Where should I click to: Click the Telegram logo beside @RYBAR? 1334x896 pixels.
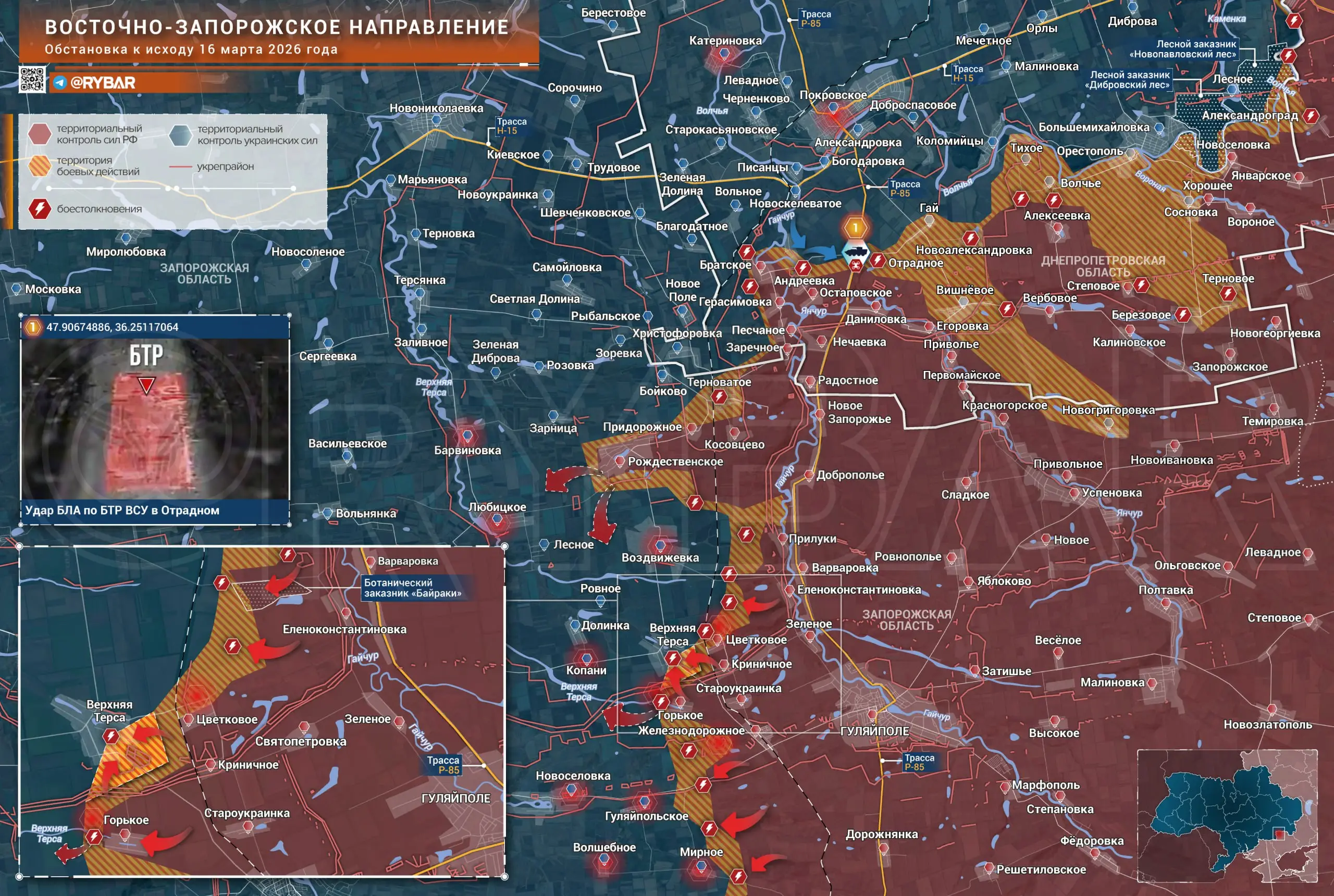[60, 83]
